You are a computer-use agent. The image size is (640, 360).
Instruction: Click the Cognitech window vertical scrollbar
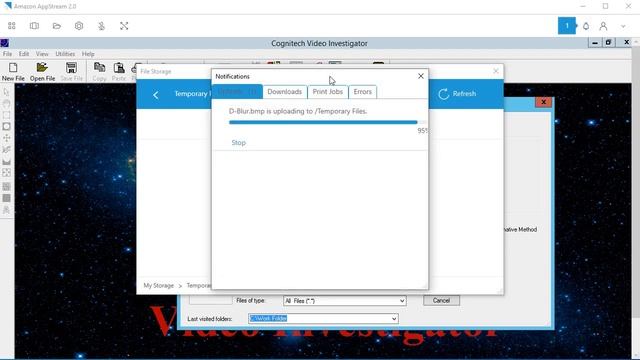tap(636, 200)
